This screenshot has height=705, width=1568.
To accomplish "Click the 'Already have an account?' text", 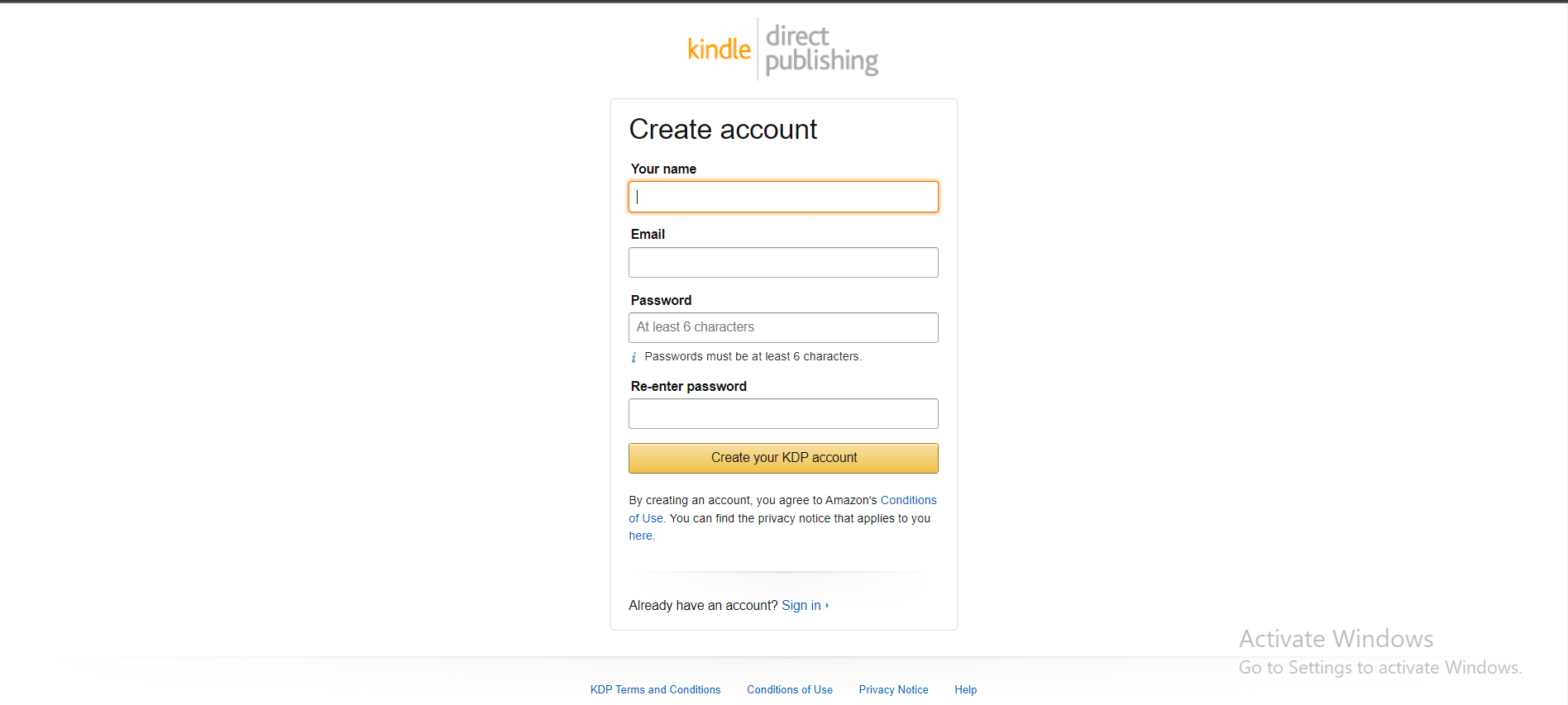I will coord(702,605).
